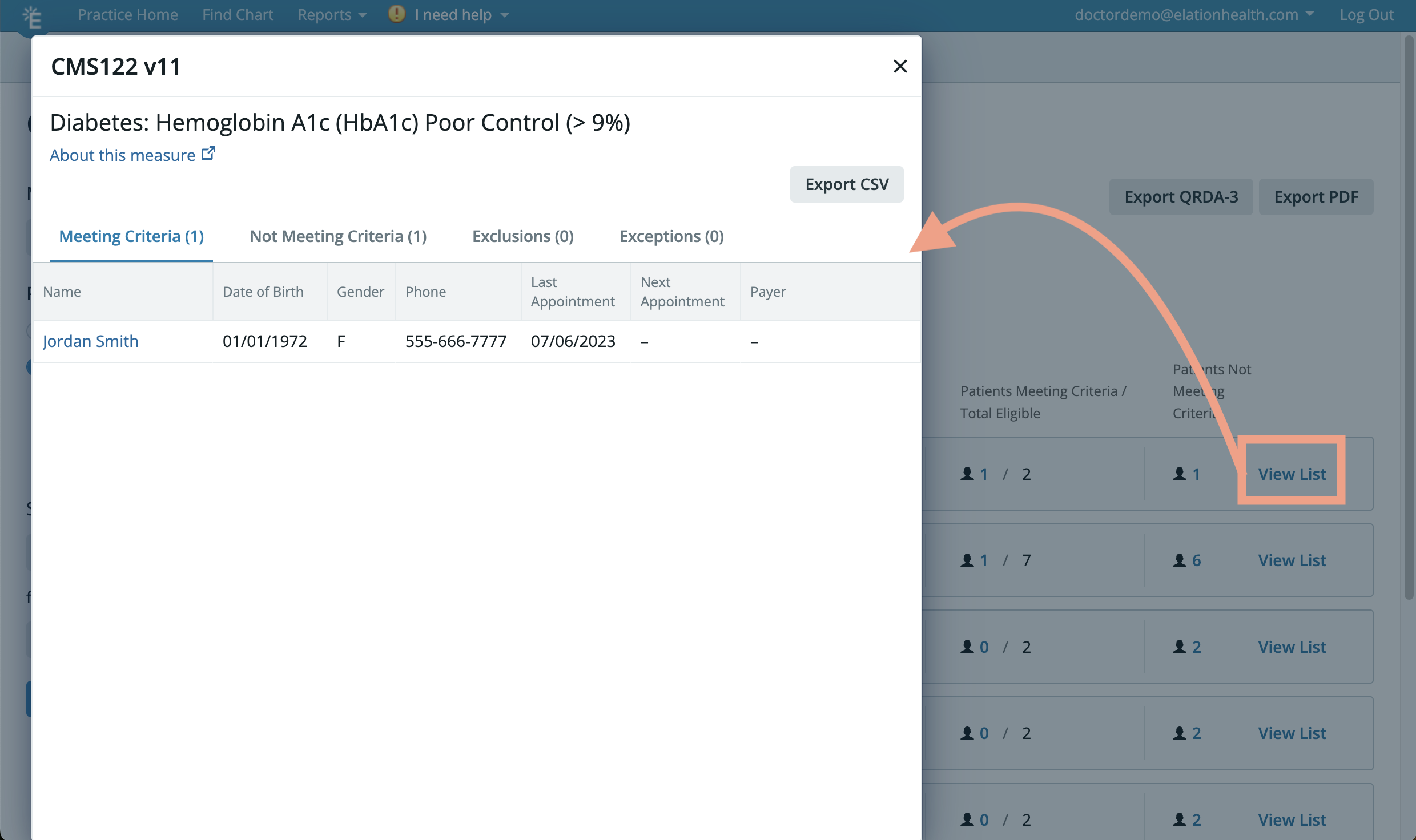Screen dimensions: 1416x840
Task: Select the Not Meeting Criteria tab
Action: 338,235
